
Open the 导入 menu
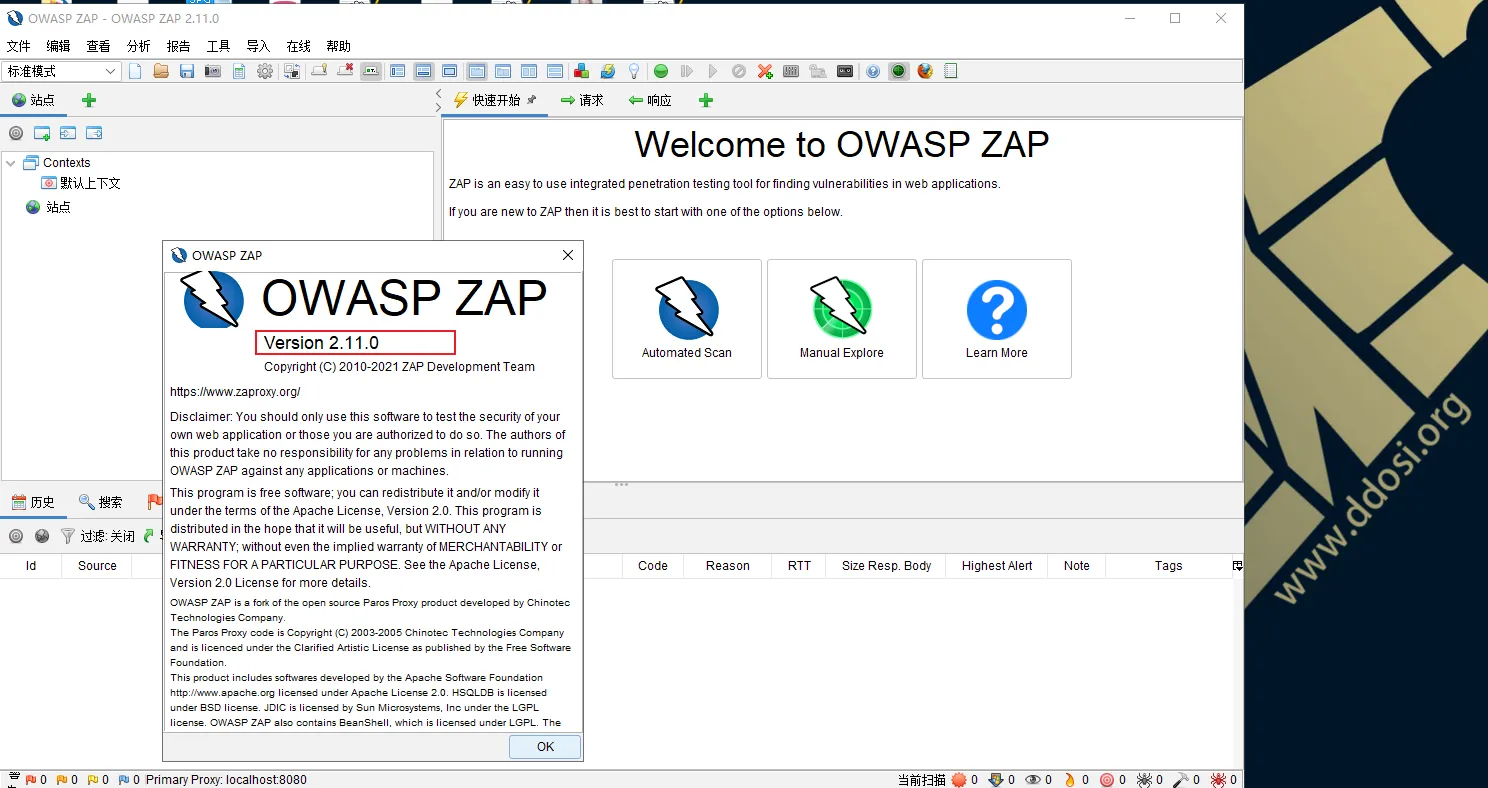pyautogui.click(x=259, y=46)
